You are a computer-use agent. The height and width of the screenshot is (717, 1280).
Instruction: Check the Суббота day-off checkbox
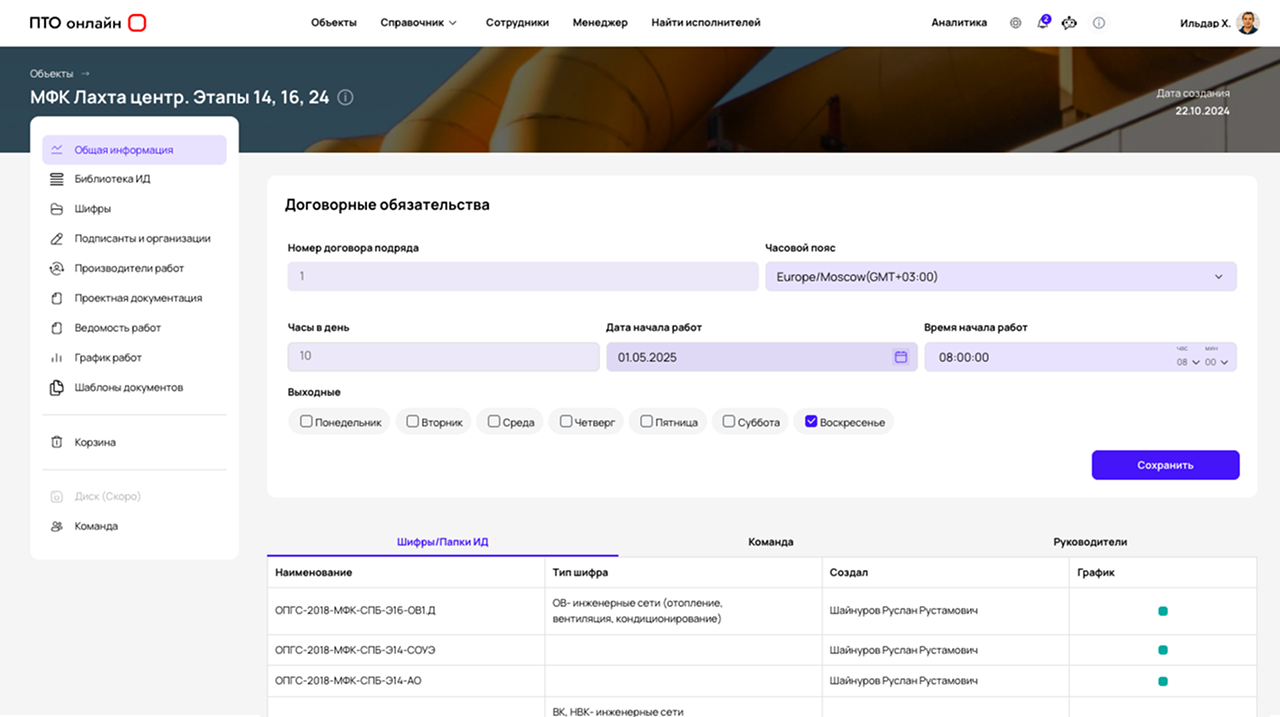click(729, 422)
